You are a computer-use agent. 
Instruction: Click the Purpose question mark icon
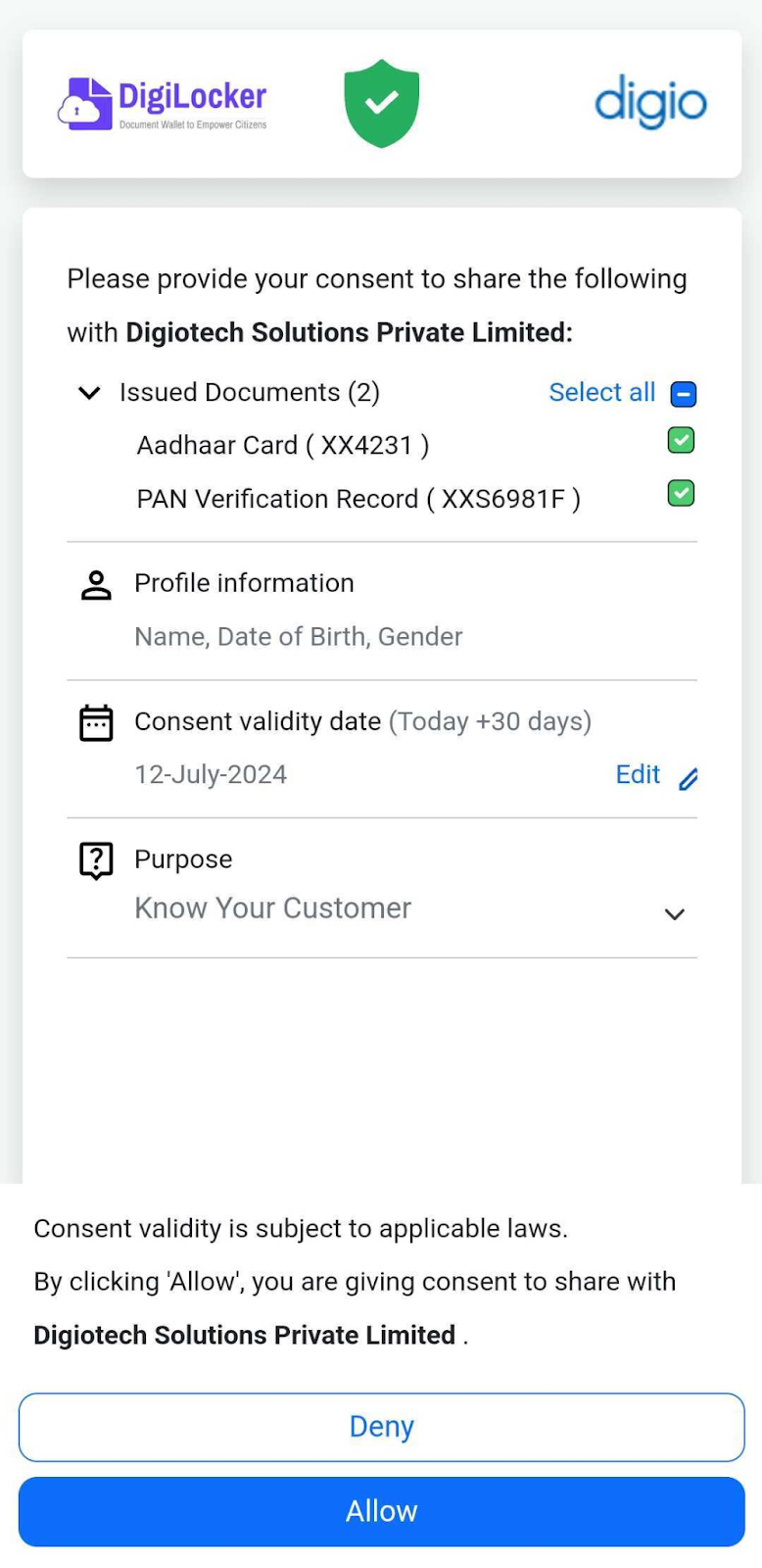96,860
